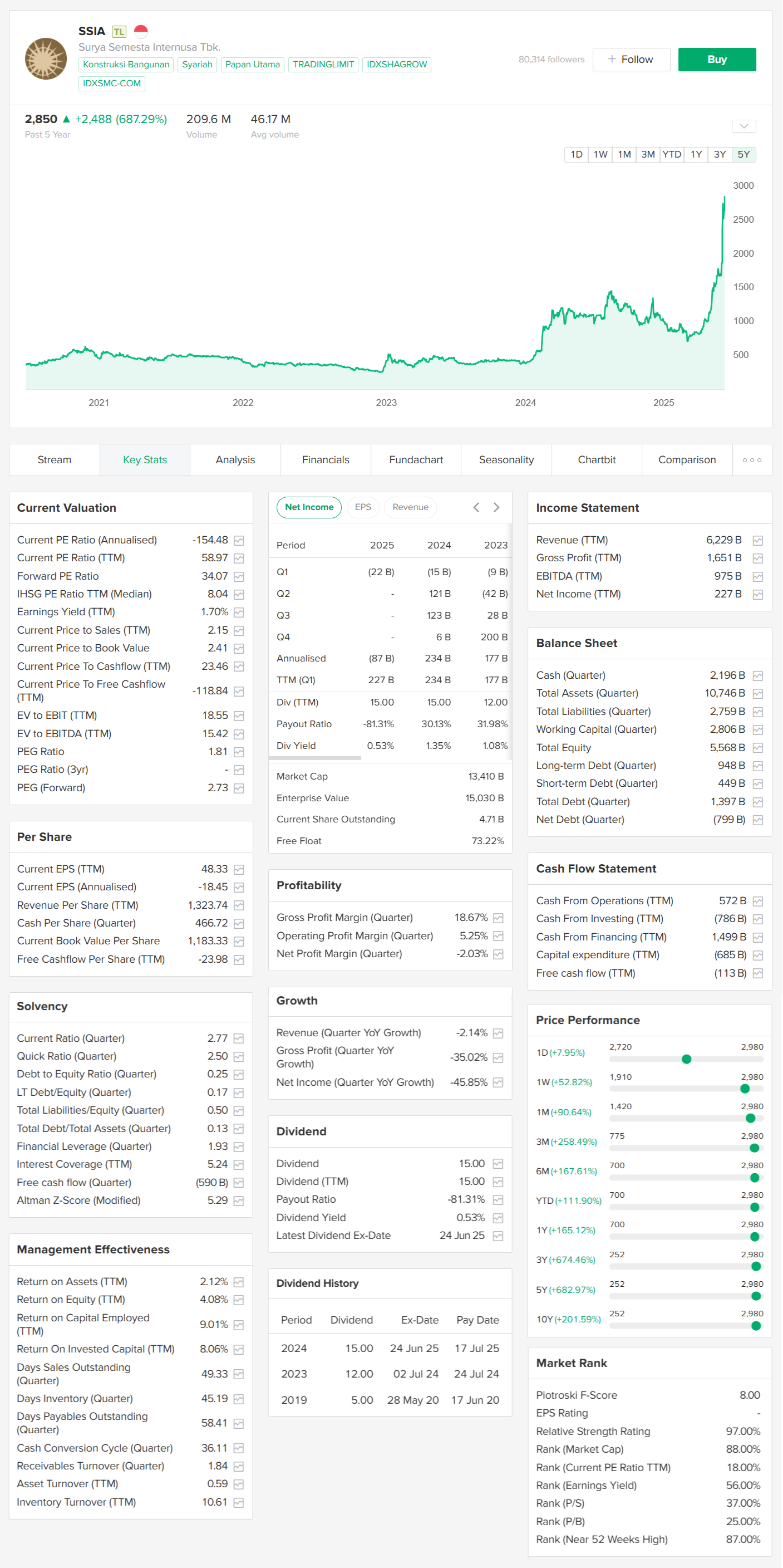This screenshot has height=1568, width=783.
Task: Go to next periods with right chevron
Action: pos(497,508)
